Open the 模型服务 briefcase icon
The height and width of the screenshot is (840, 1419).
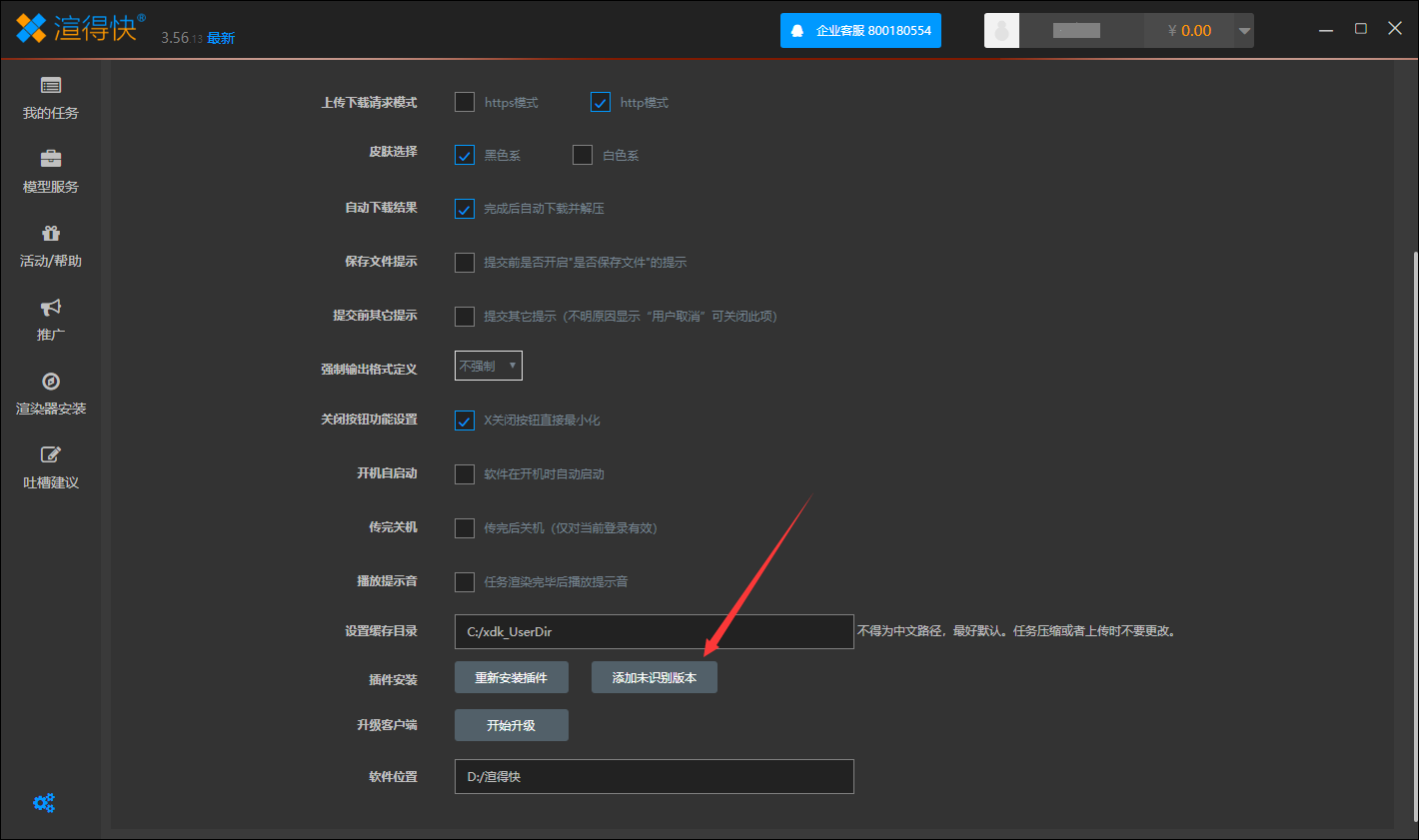51,159
